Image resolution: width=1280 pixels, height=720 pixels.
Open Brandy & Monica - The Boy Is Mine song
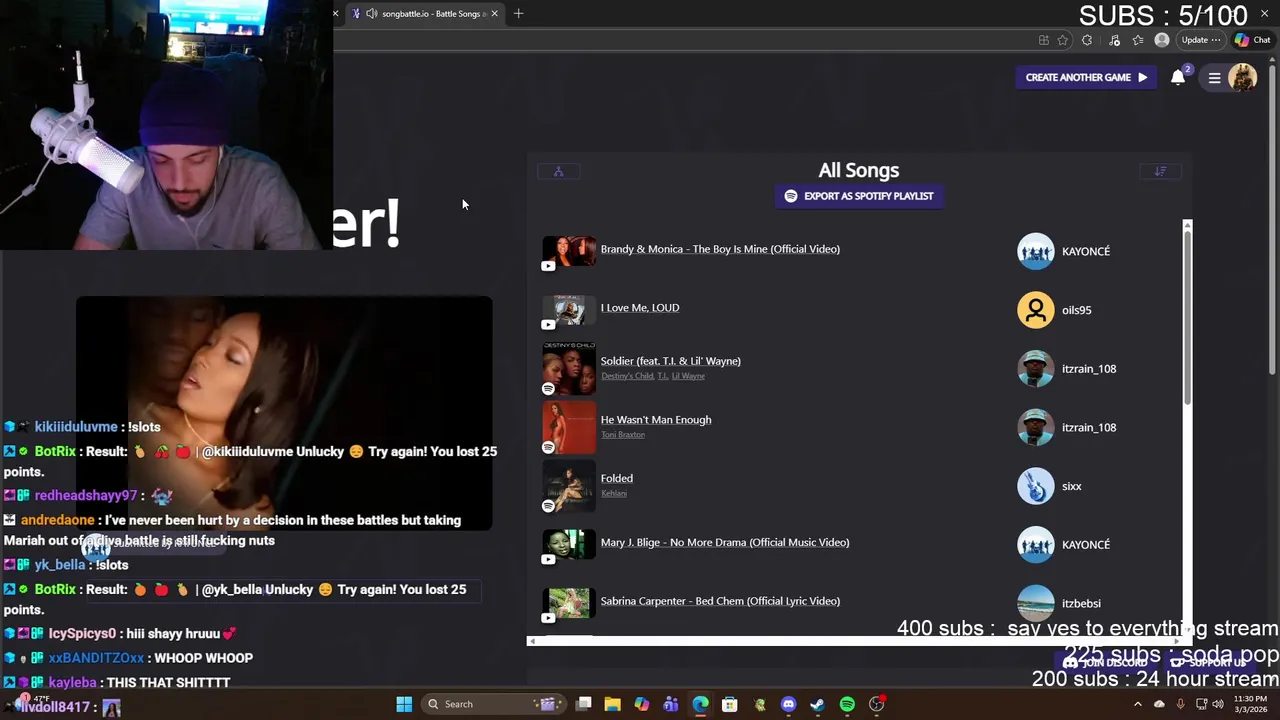click(720, 249)
